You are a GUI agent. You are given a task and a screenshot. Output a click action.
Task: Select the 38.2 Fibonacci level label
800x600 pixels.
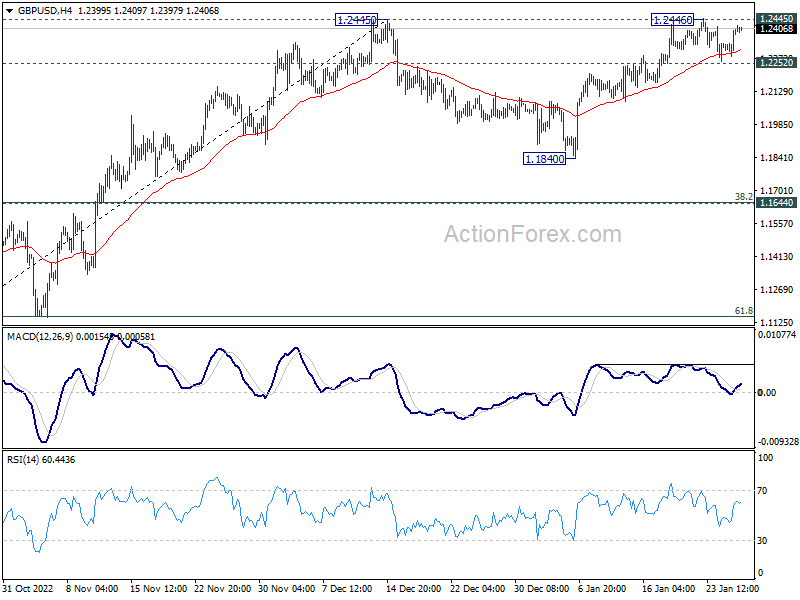tap(743, 196)
